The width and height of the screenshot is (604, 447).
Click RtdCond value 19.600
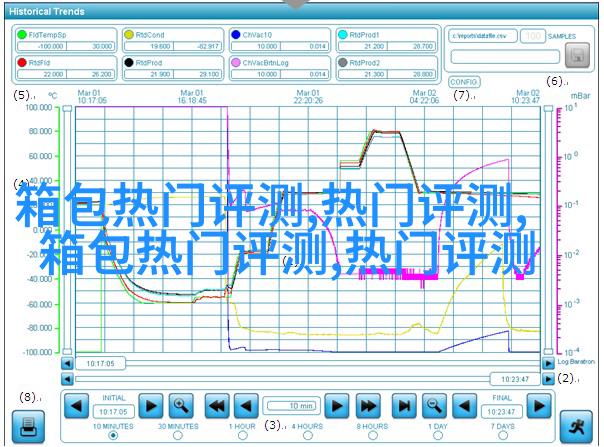(x=149, y=46)
